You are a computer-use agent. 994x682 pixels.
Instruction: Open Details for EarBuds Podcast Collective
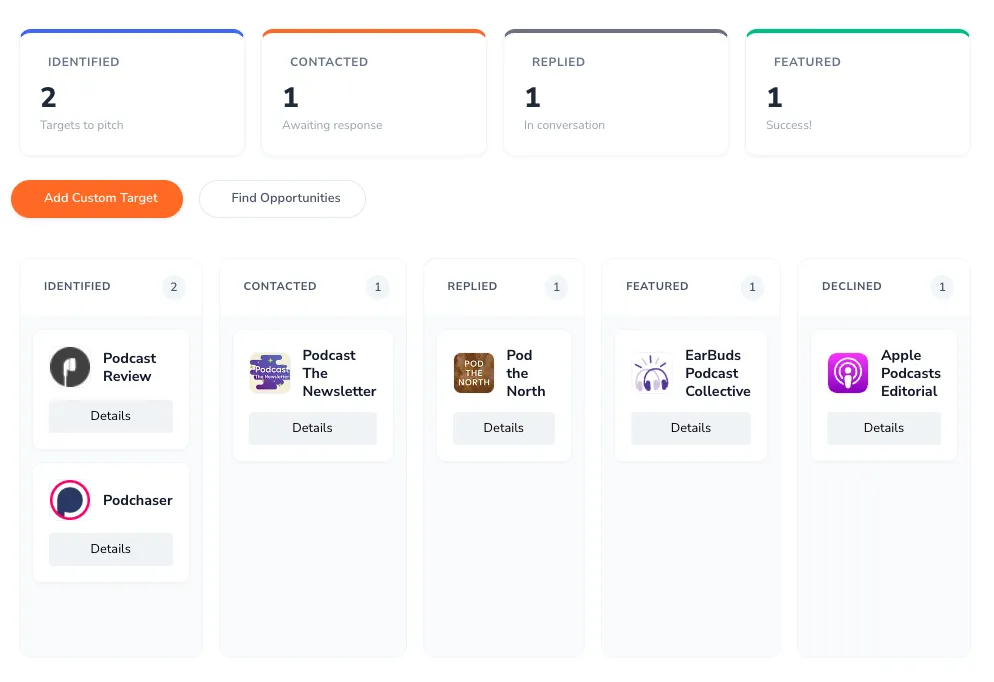pyautogui.click(x=691, y=428)
